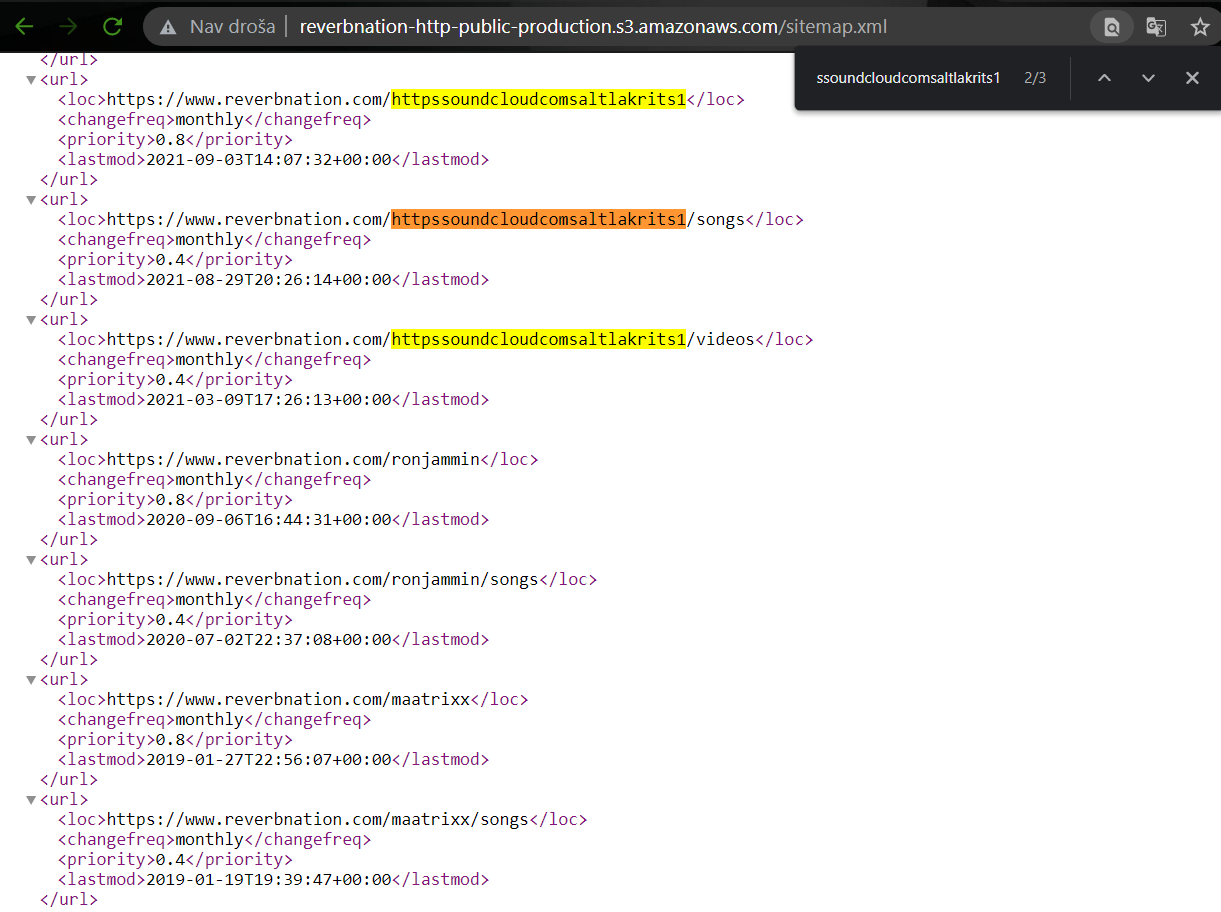Click the browser back arrow
Screen dimensions: 1221x912
coord(24,27)
